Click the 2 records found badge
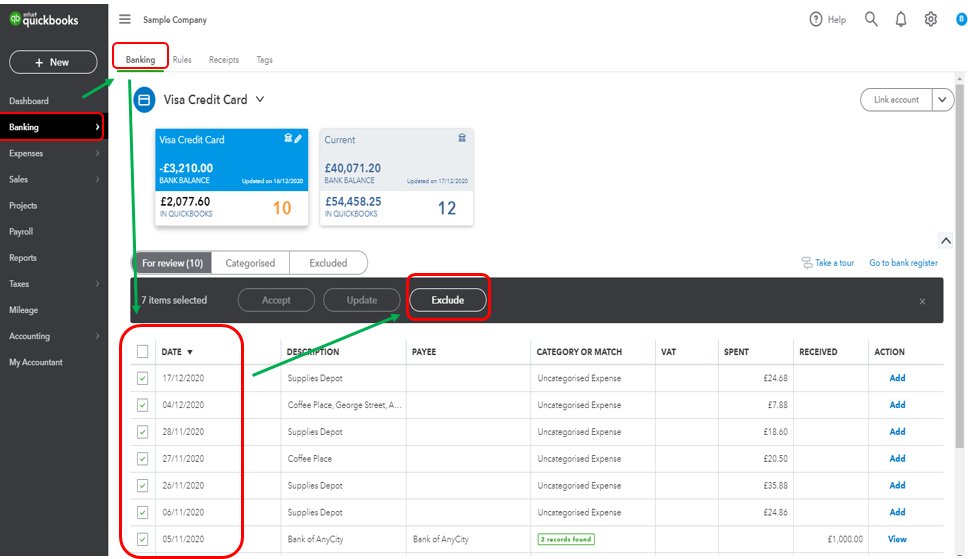968x559 pixels. [566, 539]
